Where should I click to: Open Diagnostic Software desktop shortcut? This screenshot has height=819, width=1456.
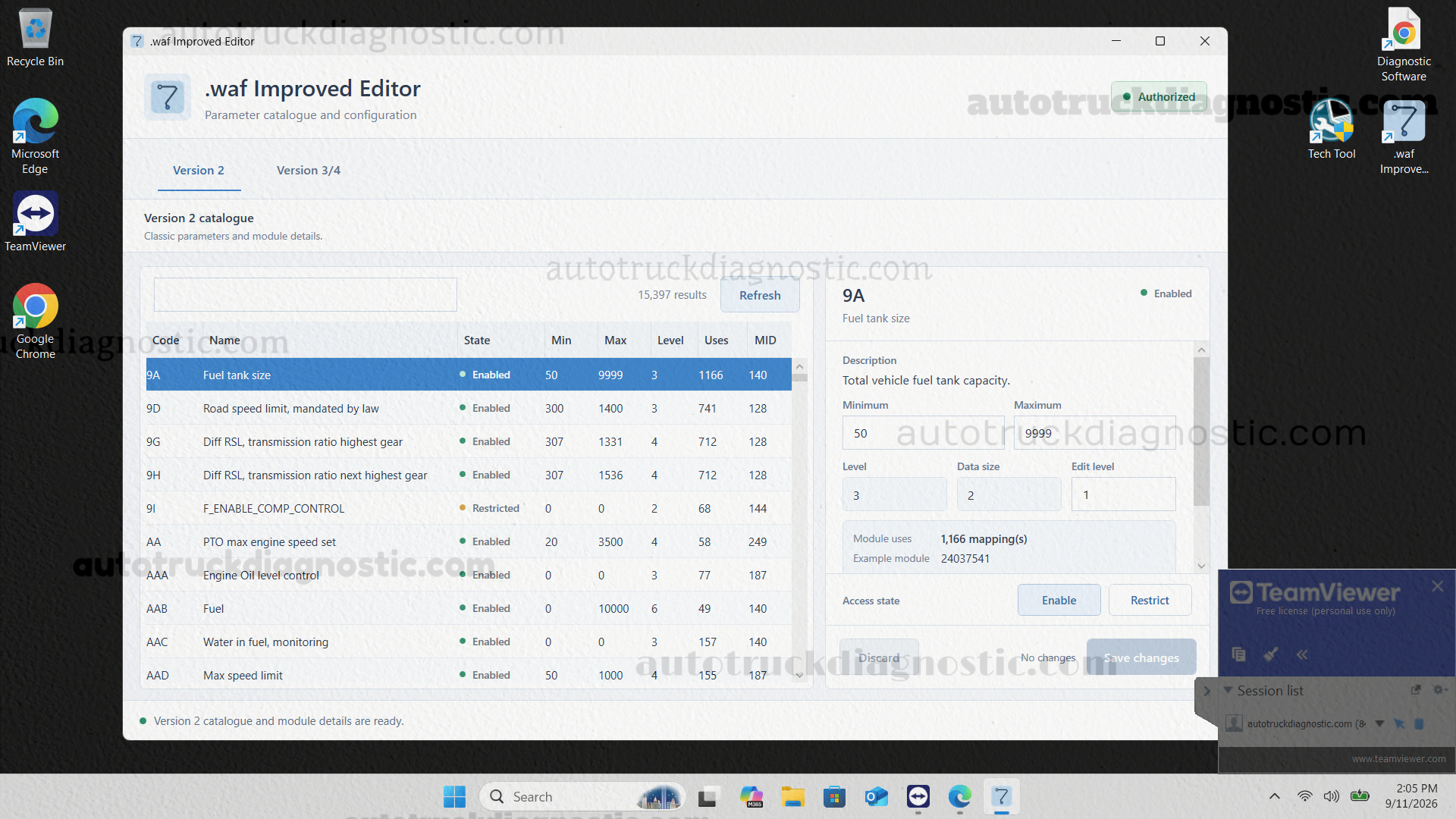click(x=1404, y=44)
